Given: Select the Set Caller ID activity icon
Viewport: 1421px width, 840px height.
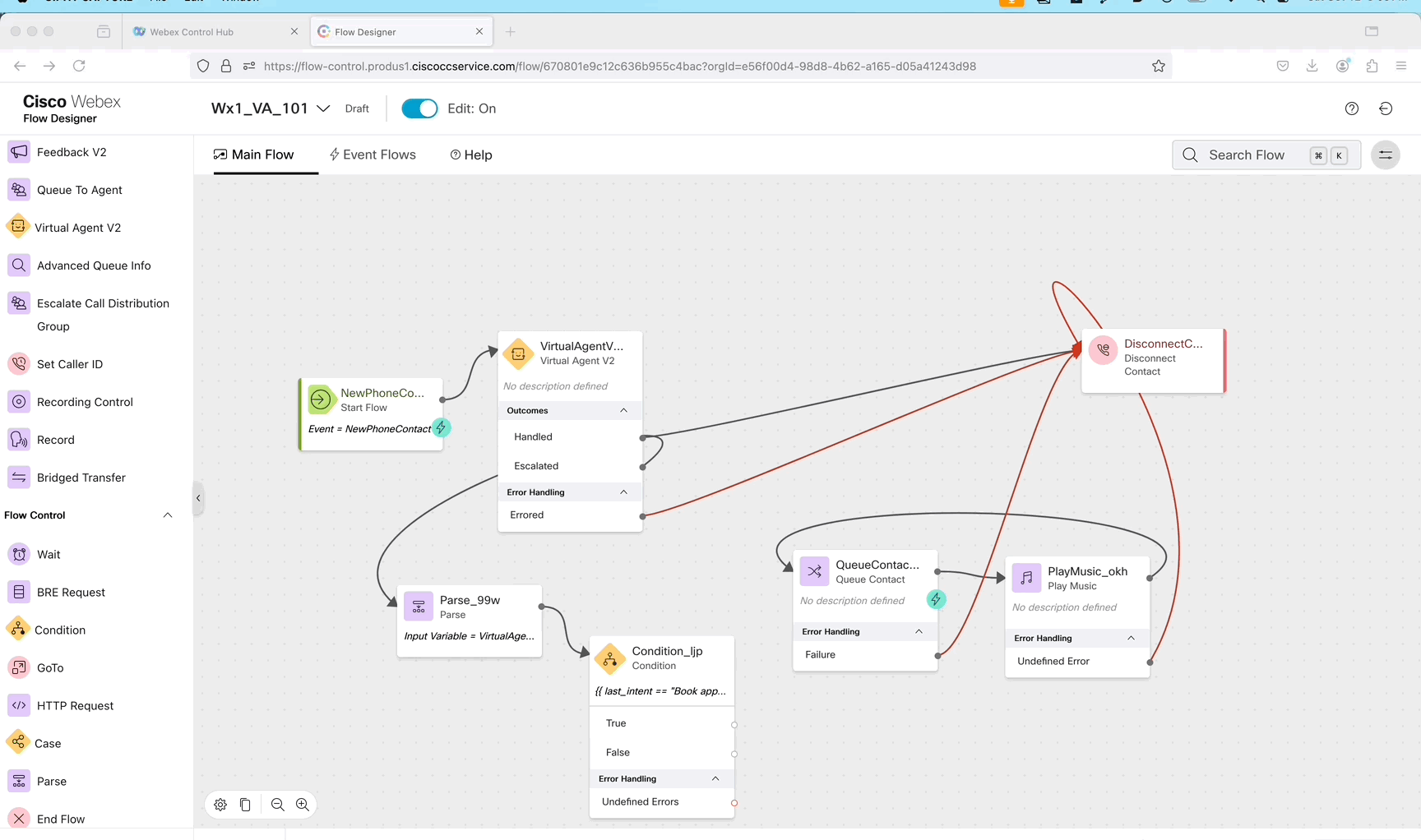Looking at the screenshot, I should (19, 364).
